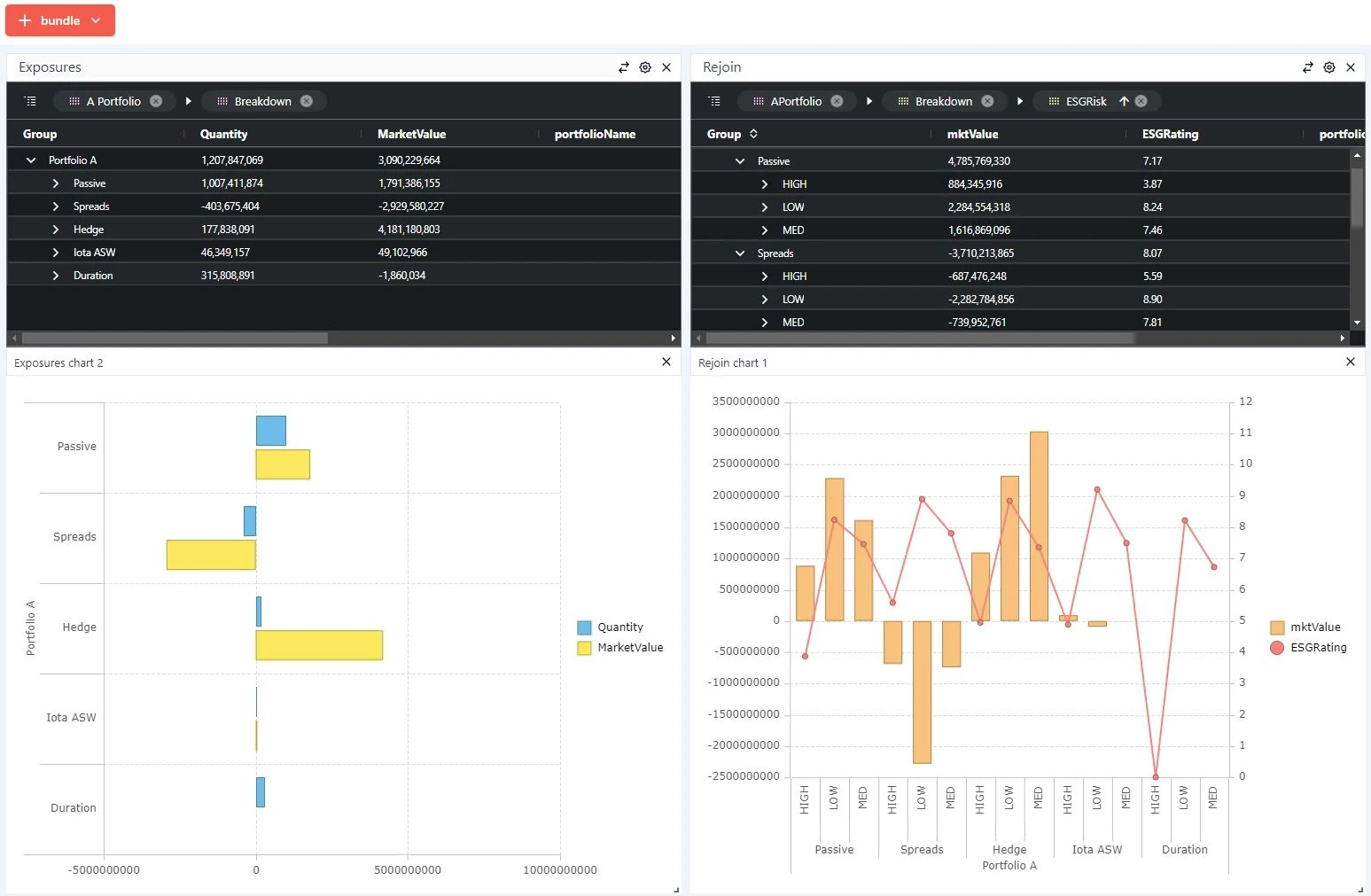Close the Exposures panel
Screen dimensions: 1371x896
pyautogui.click(x=666, y=67)
